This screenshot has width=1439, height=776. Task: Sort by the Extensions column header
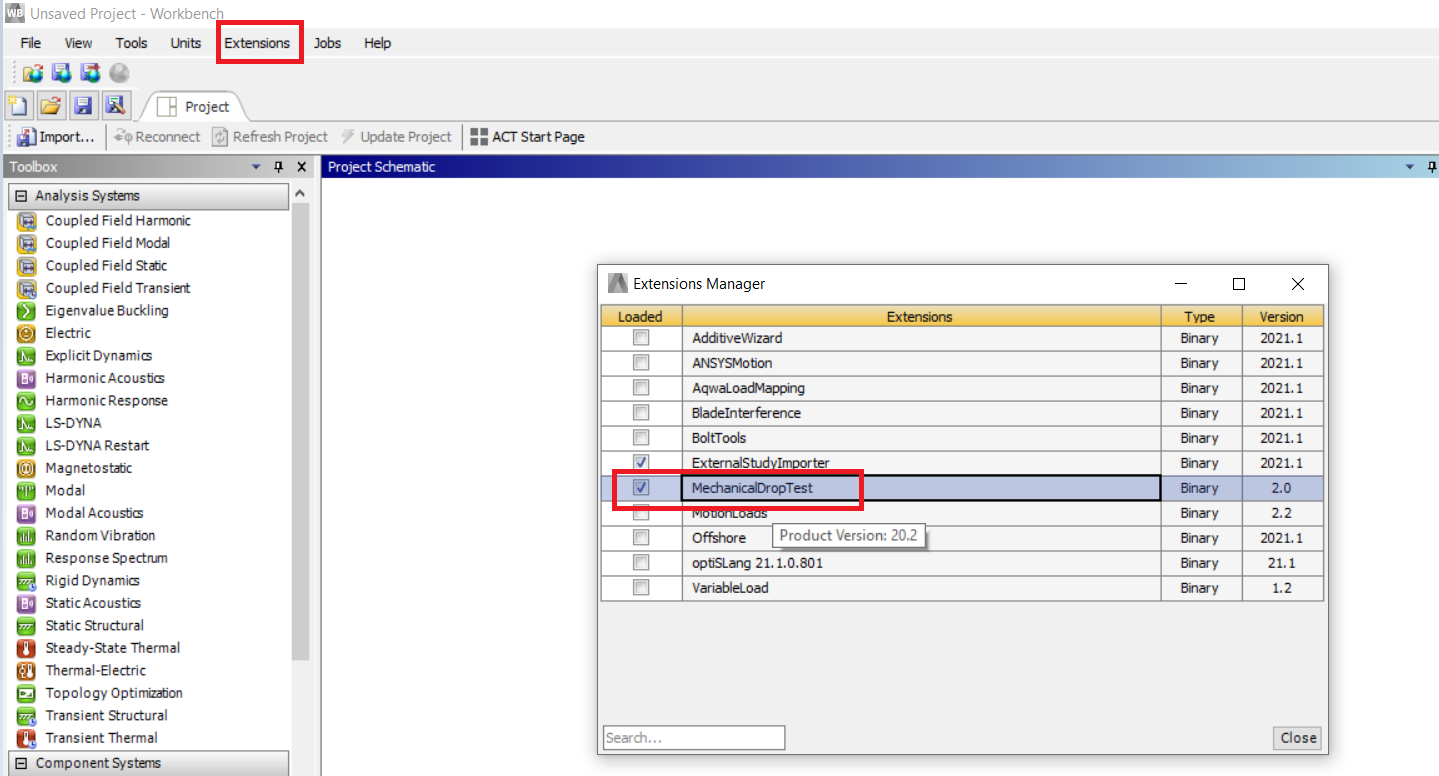920,316
